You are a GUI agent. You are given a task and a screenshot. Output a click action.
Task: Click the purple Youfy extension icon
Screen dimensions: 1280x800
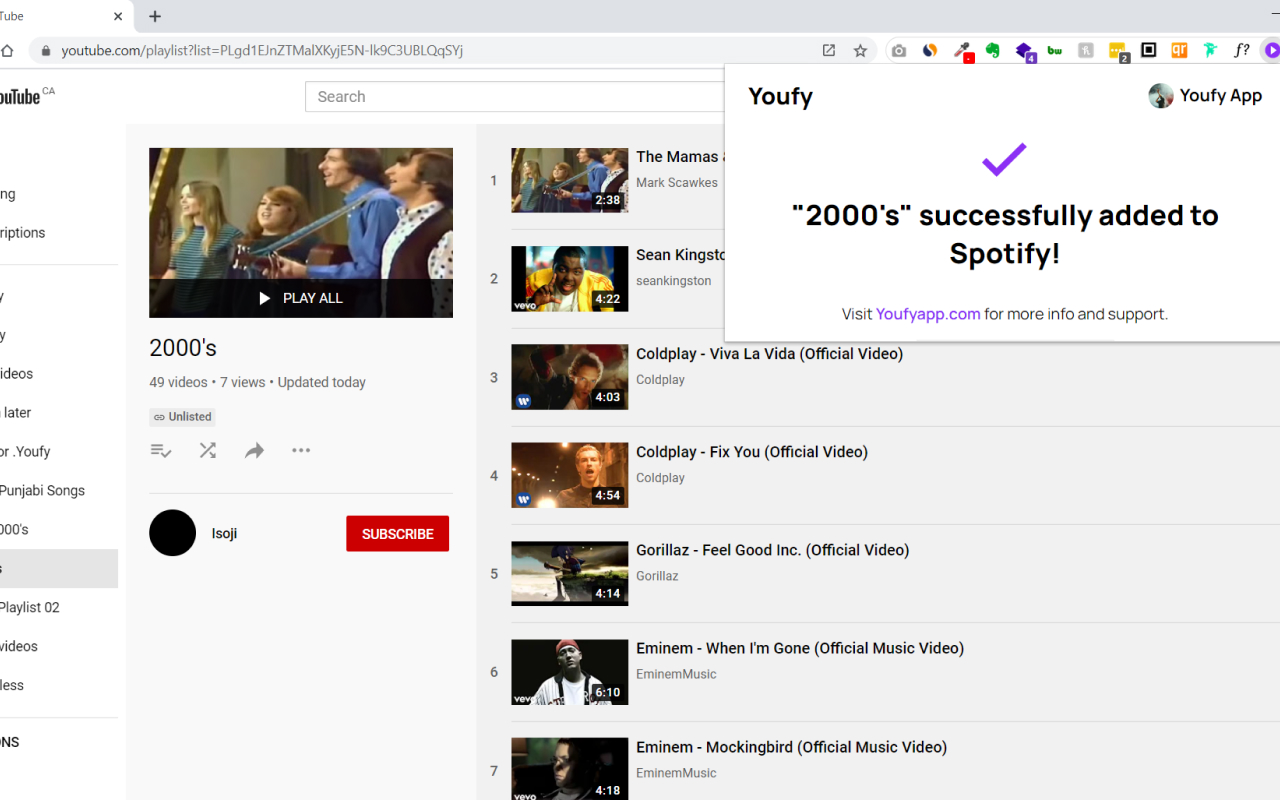[x=1272, y=50]
